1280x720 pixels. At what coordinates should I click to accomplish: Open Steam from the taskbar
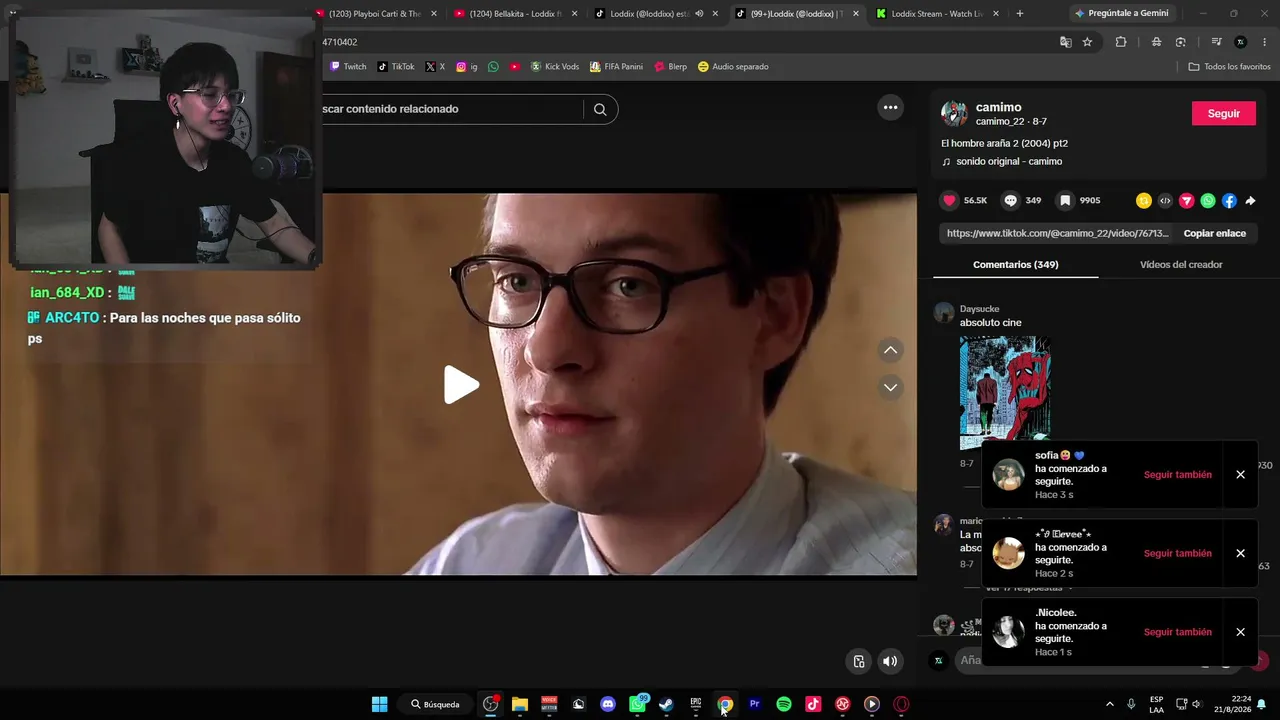tap(667, 704)
